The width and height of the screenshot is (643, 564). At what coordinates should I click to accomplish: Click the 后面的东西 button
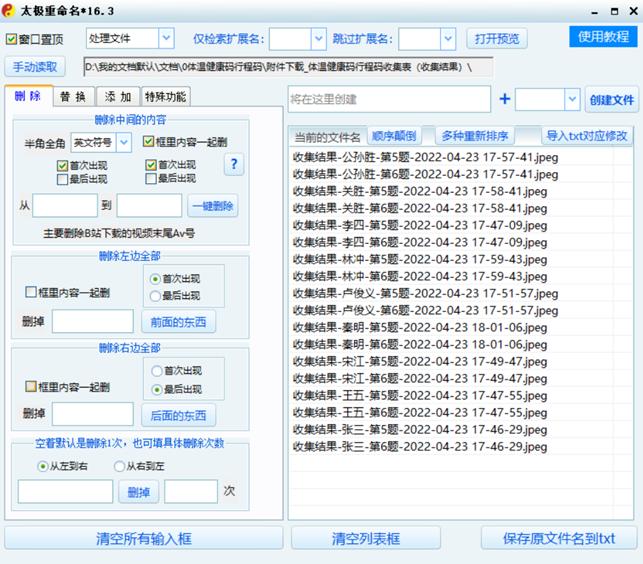[178, 416]
